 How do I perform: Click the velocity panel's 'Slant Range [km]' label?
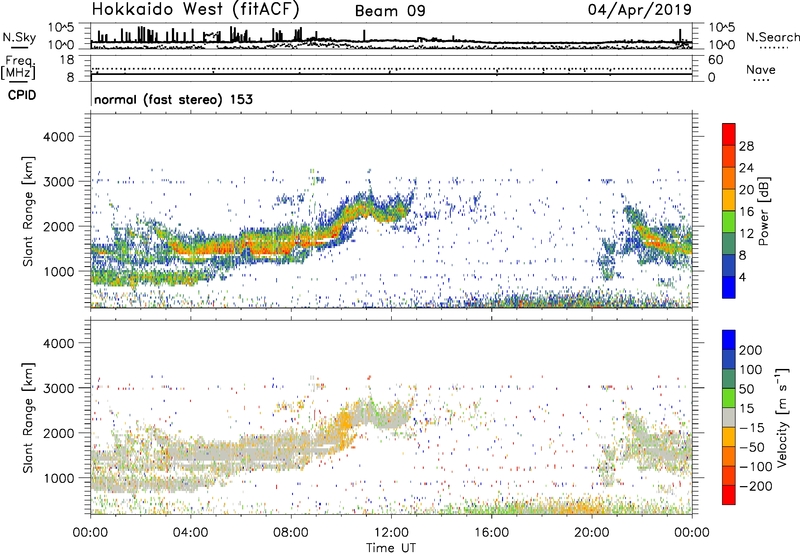[28, 417]
